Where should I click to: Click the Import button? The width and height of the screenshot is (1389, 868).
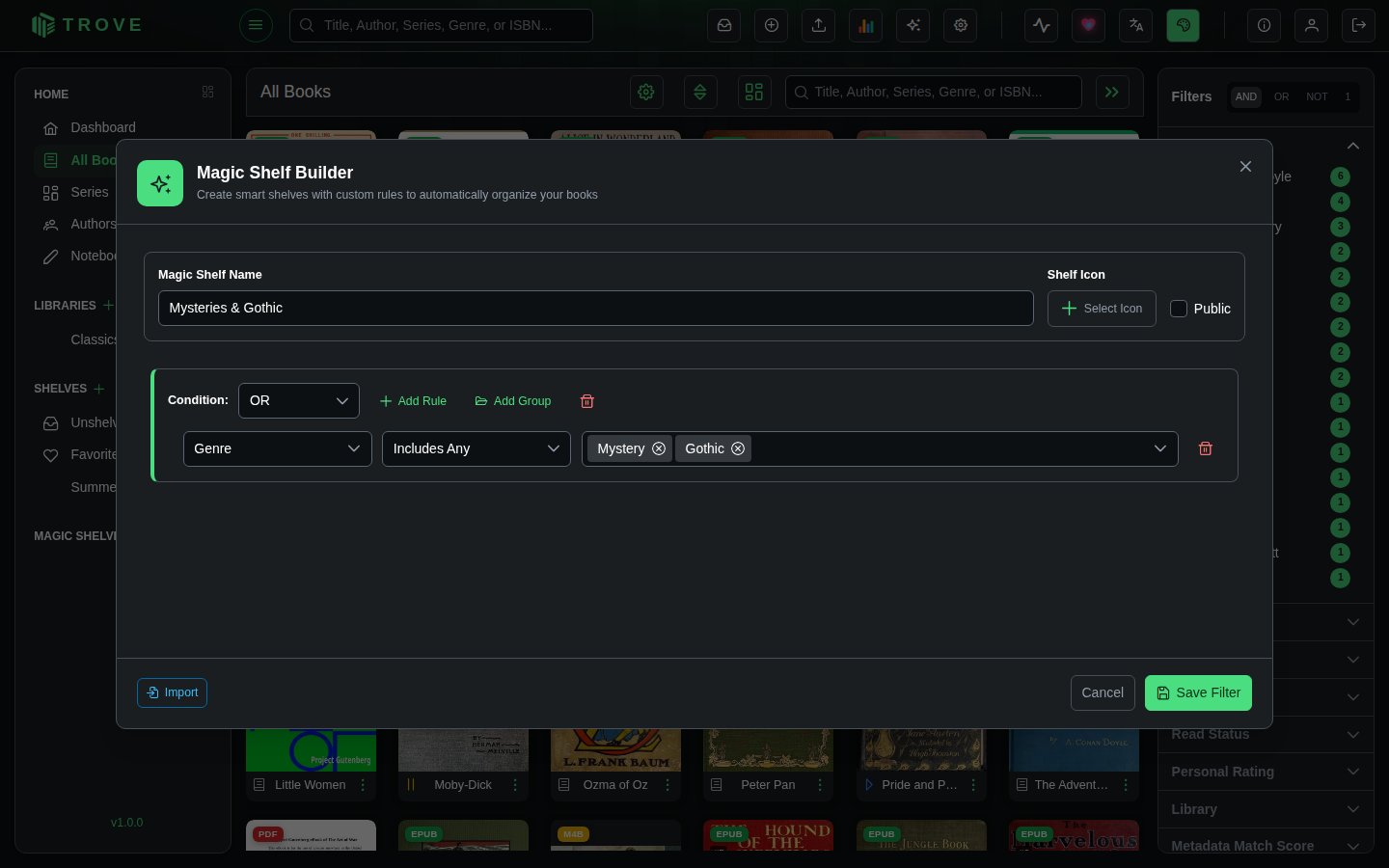click(x=172, y=692)
